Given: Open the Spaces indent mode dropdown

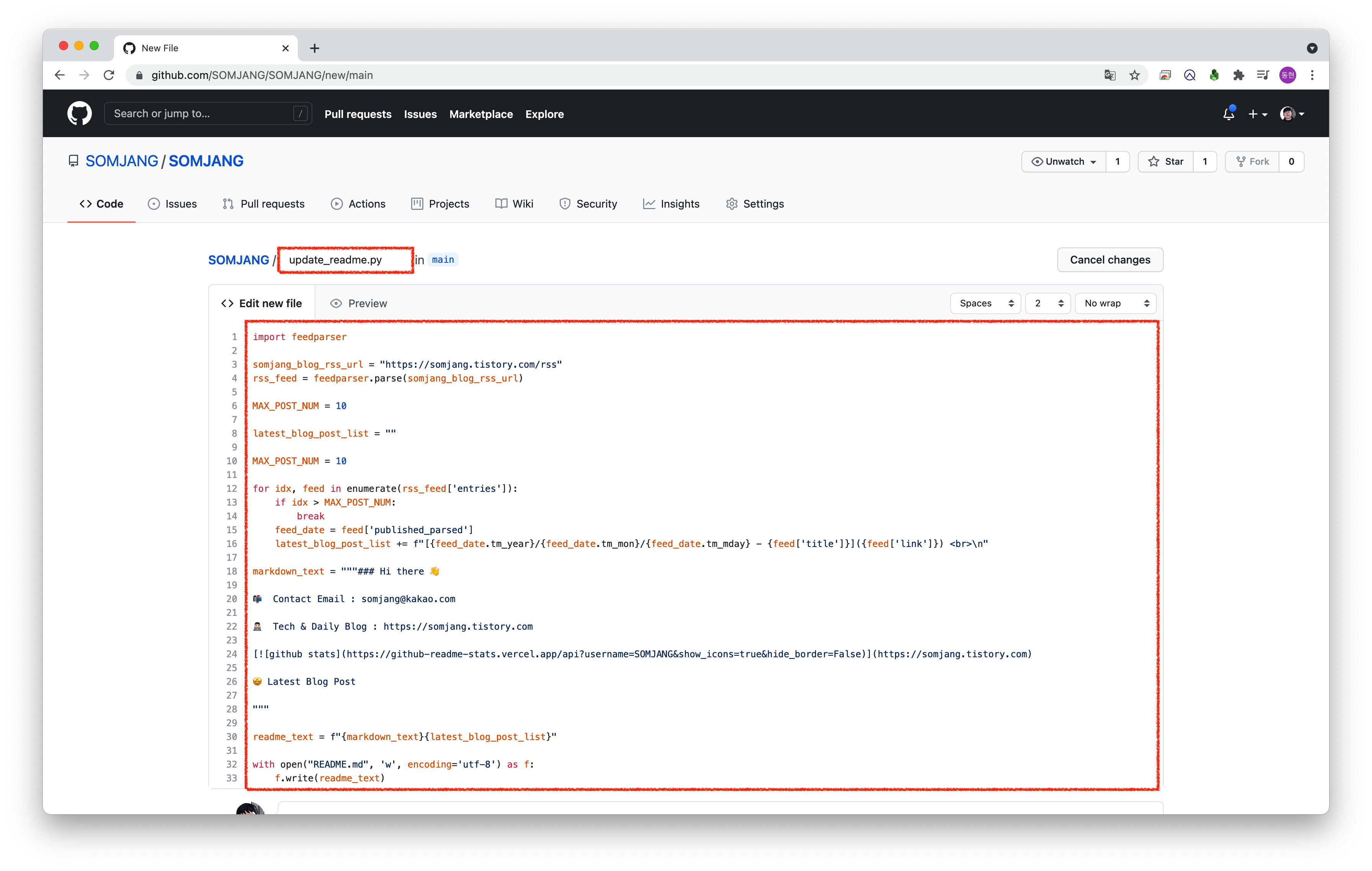Looking at the screenshot, I should click(x=986, y=303).
